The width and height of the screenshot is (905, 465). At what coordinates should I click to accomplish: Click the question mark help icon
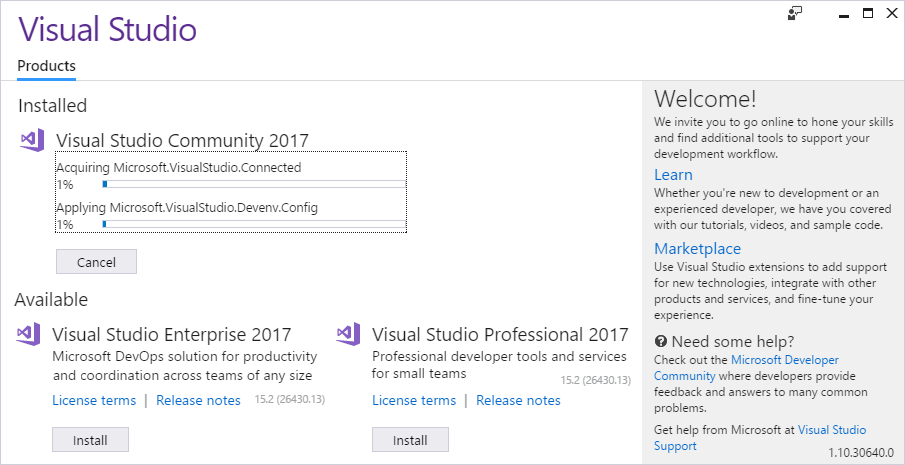[x=661, y=341]
